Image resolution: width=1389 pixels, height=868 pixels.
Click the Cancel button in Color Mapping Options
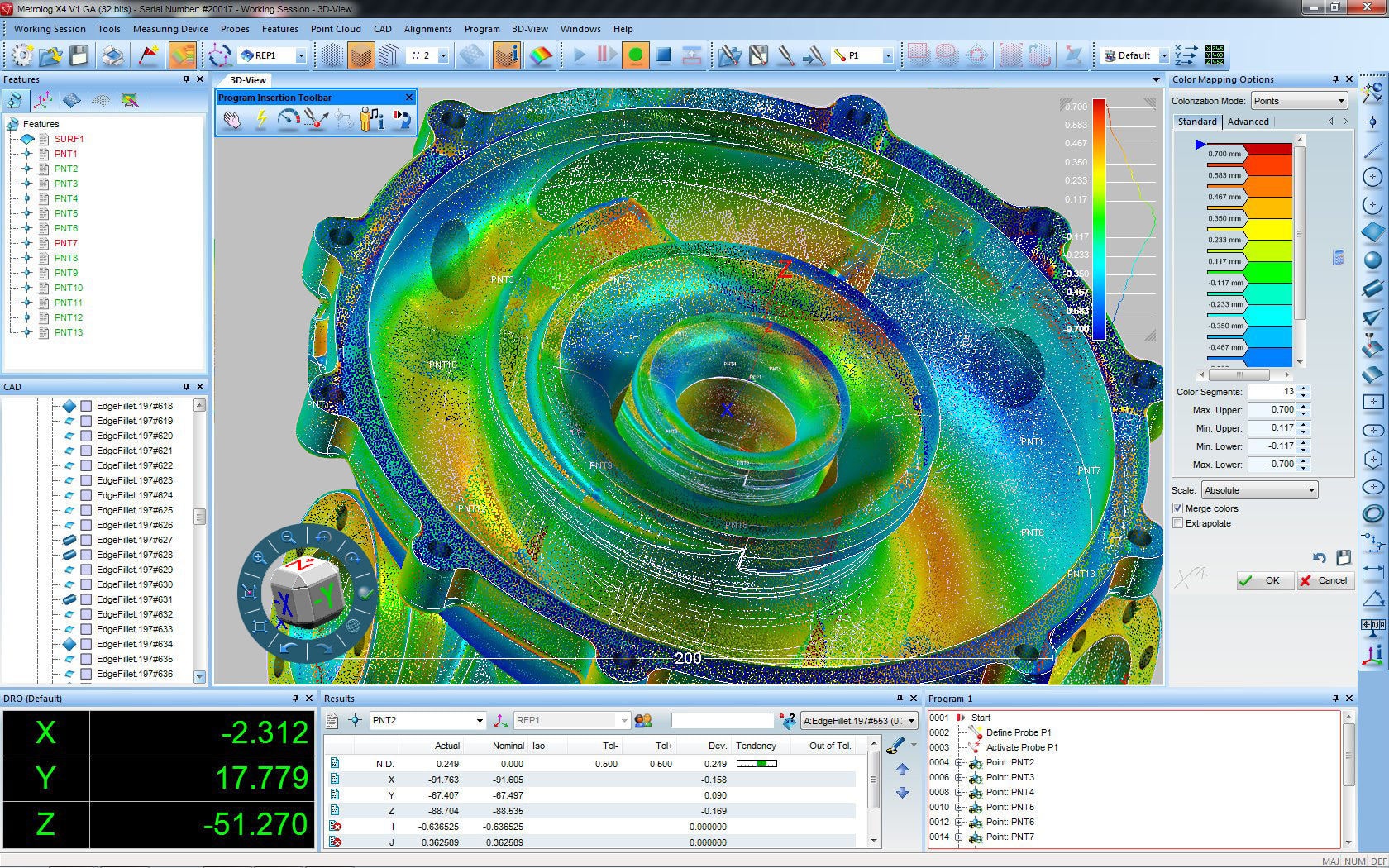[x=1325, y=580]
